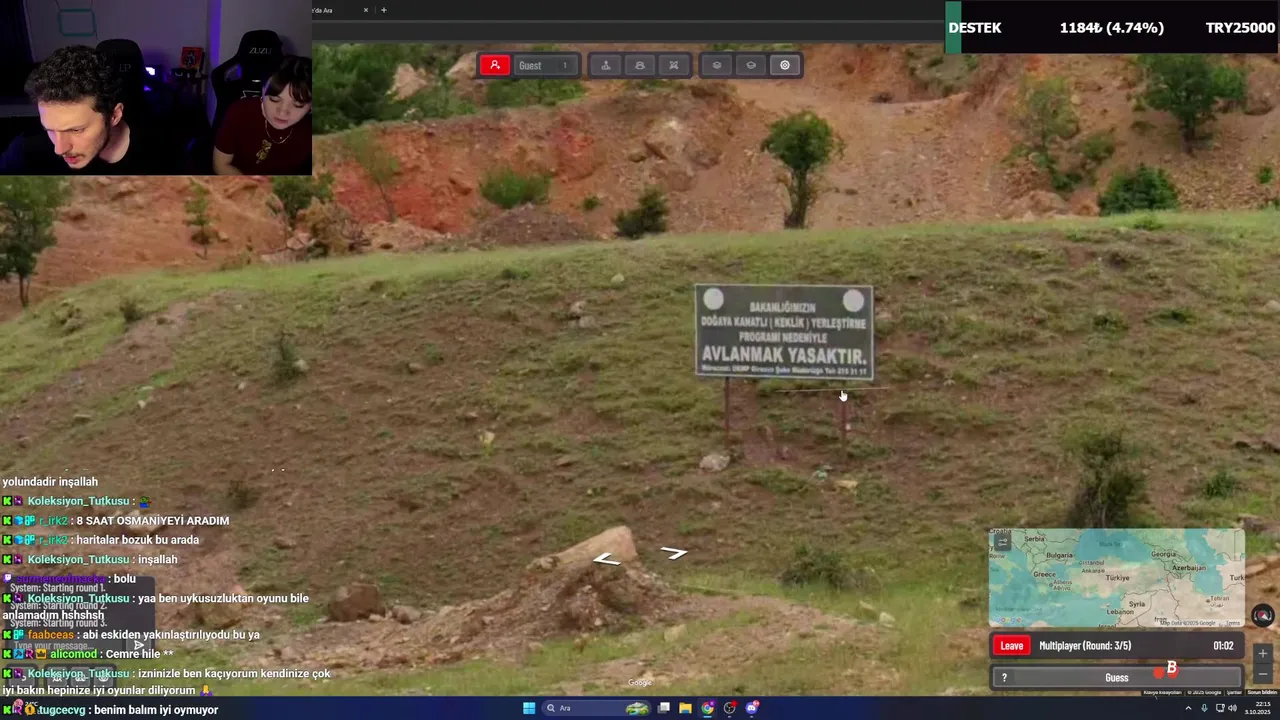Click the compass icon beside the minimap

click(1263, 615)
